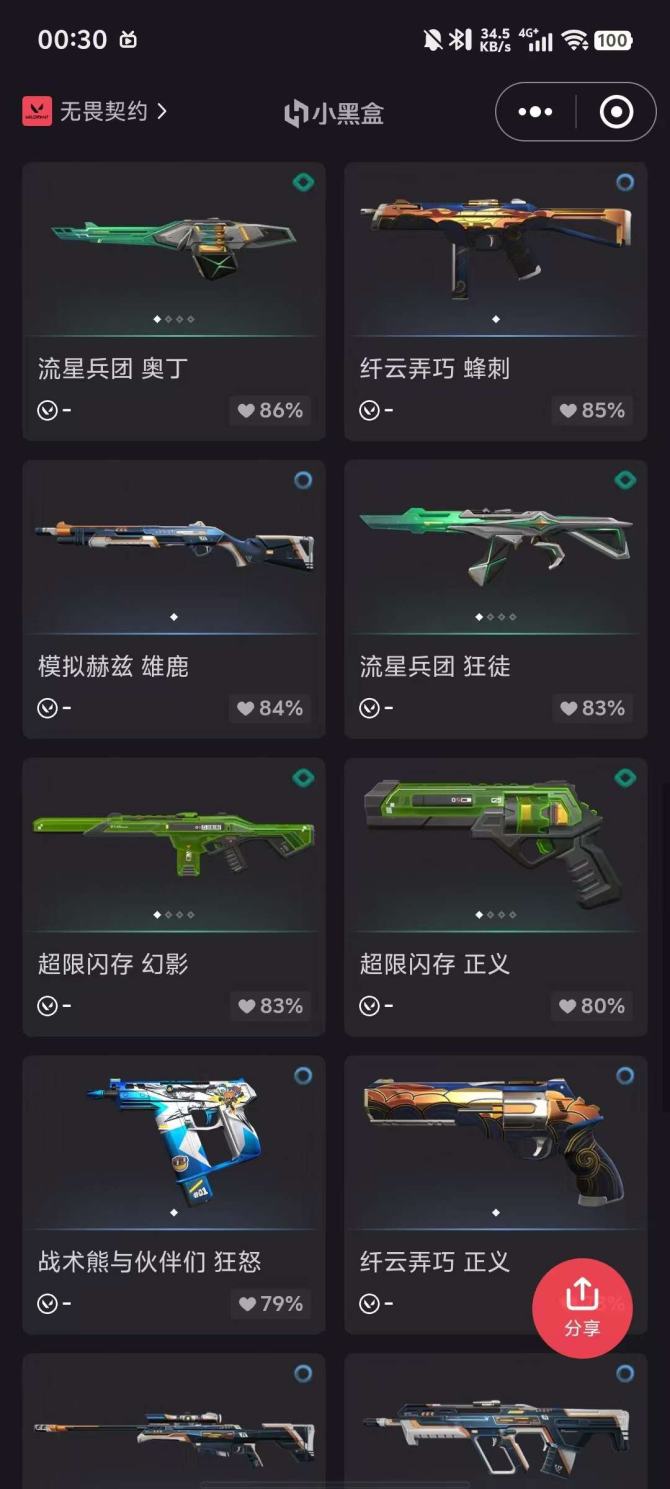Image resolution: width=670 pixels, height=1489 pixels.
Task: Open the 超限闪存 正义 skin card
Action: (x=496, y=897)
